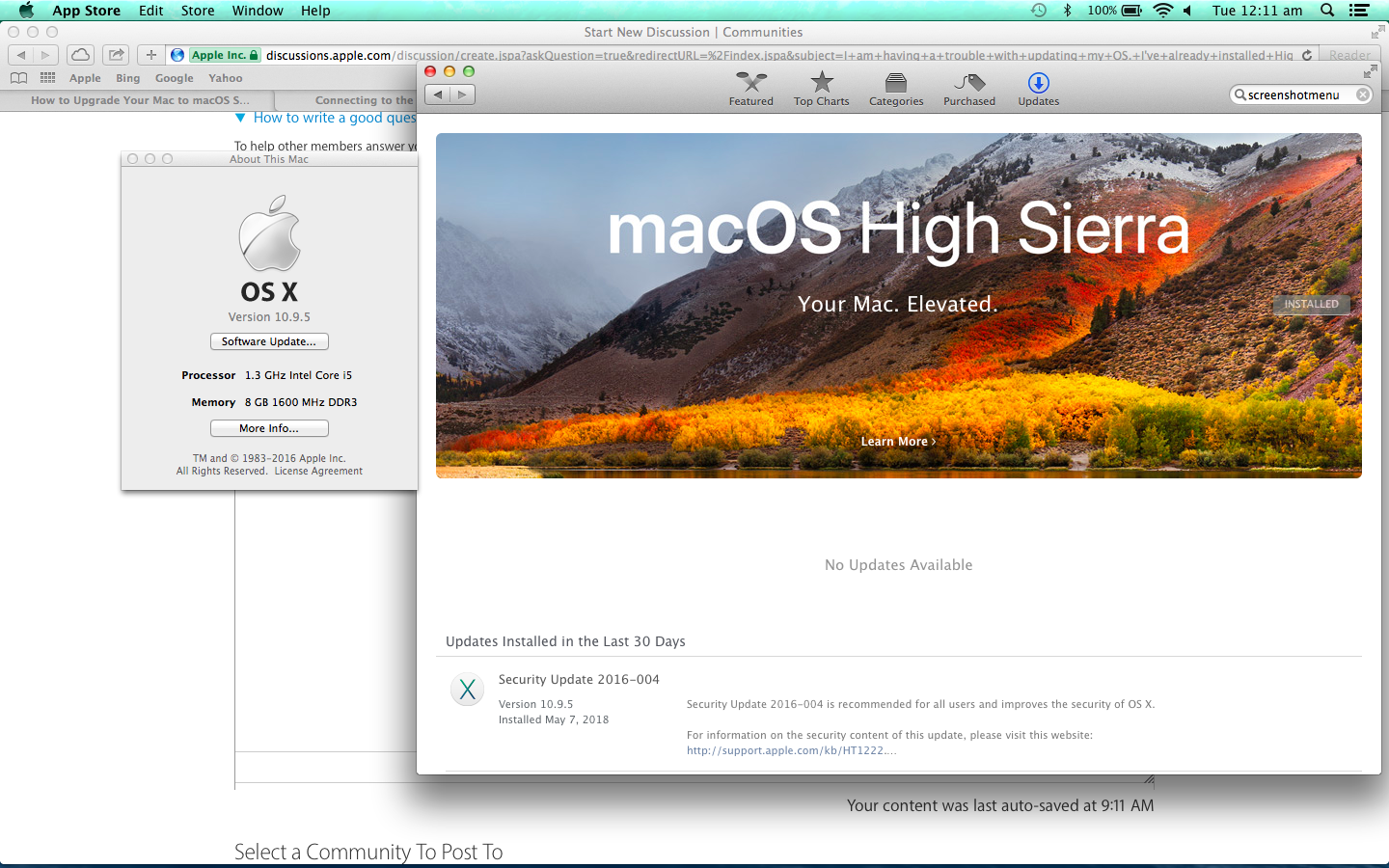Screen dimensions: 1389x868
Task: Collapse the How to write a good question section
Action: [x=240, y=118]
